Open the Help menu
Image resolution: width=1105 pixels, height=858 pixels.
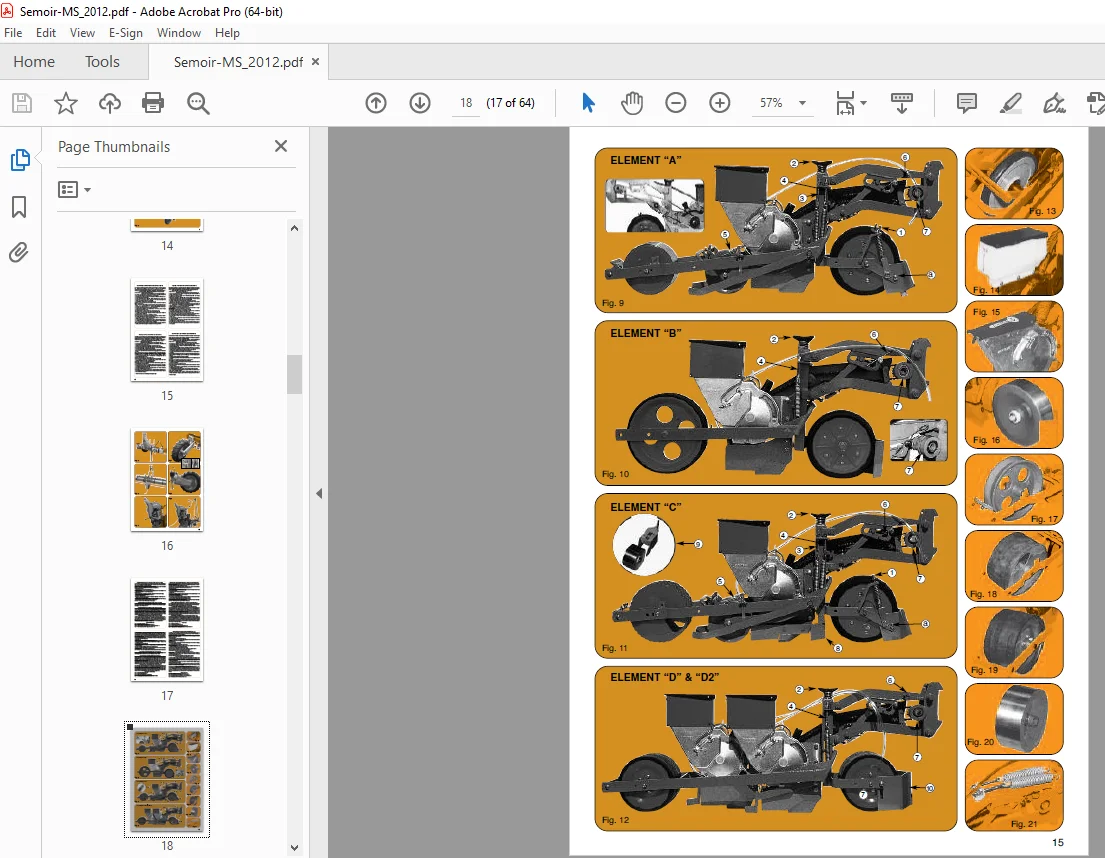point(227,32)
